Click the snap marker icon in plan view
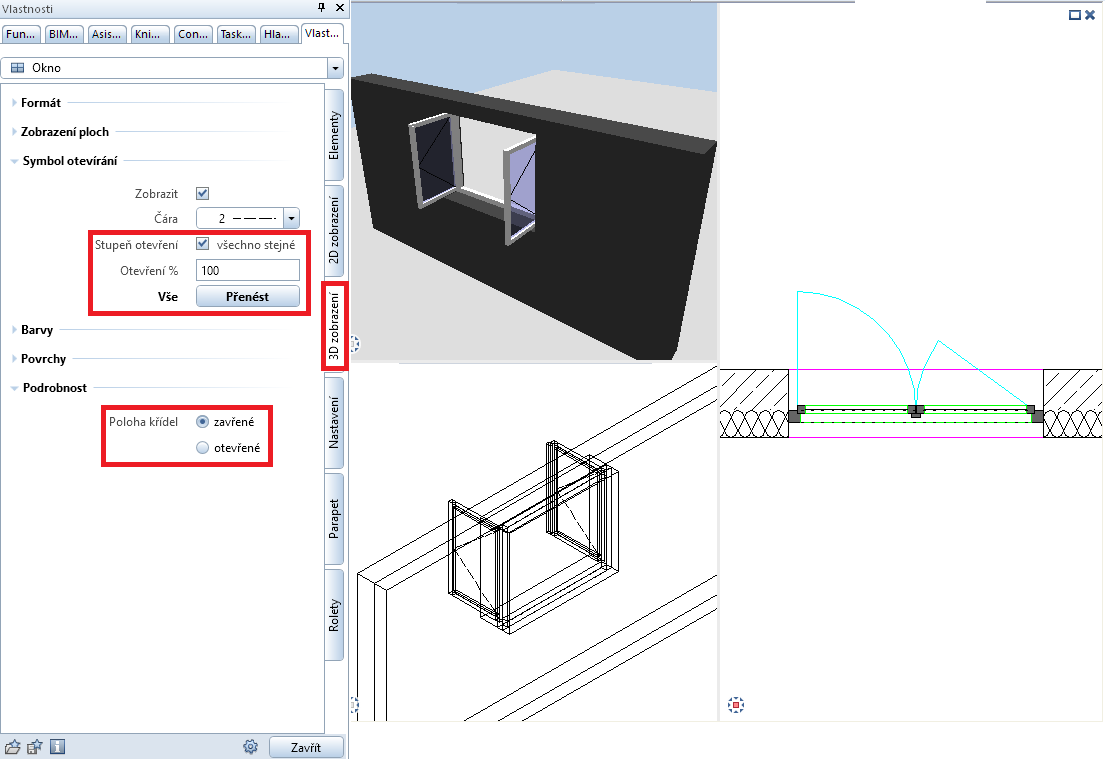Screen dimensions: 1105x759 click(736, 705)
